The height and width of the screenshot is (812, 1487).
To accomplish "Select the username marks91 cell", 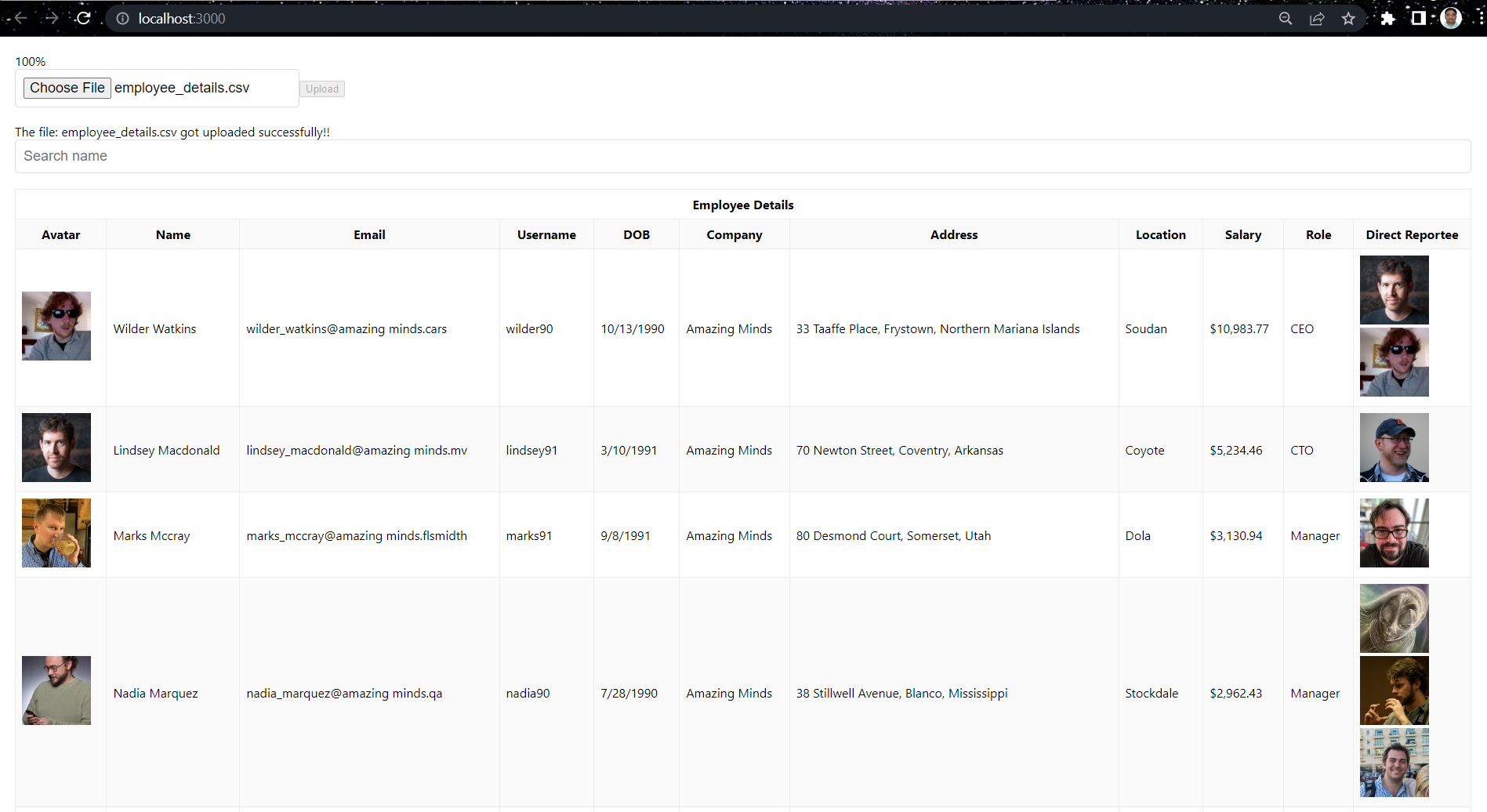I will coord(546,535).
